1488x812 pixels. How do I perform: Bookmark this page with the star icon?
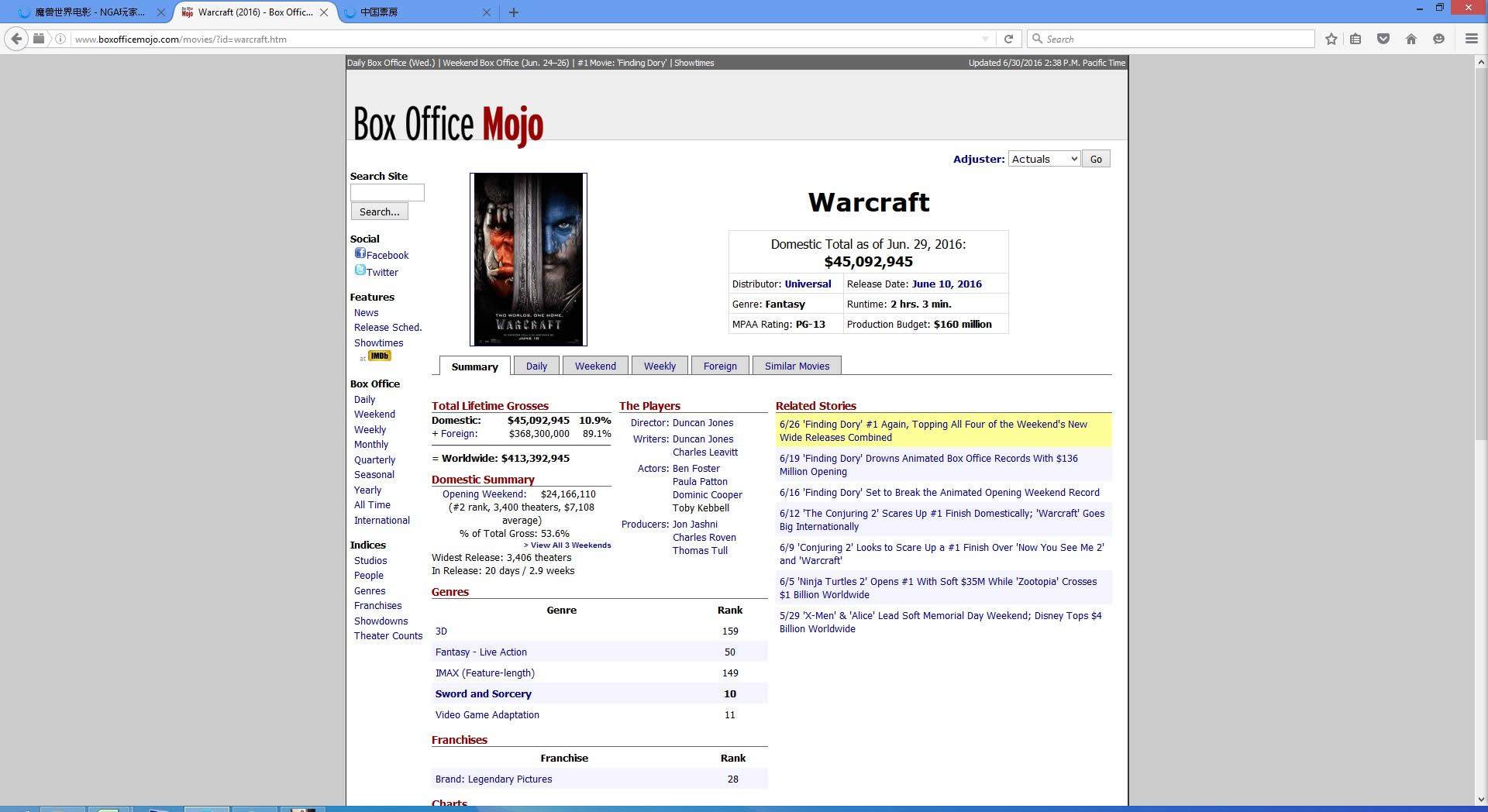click(1331, 39)
